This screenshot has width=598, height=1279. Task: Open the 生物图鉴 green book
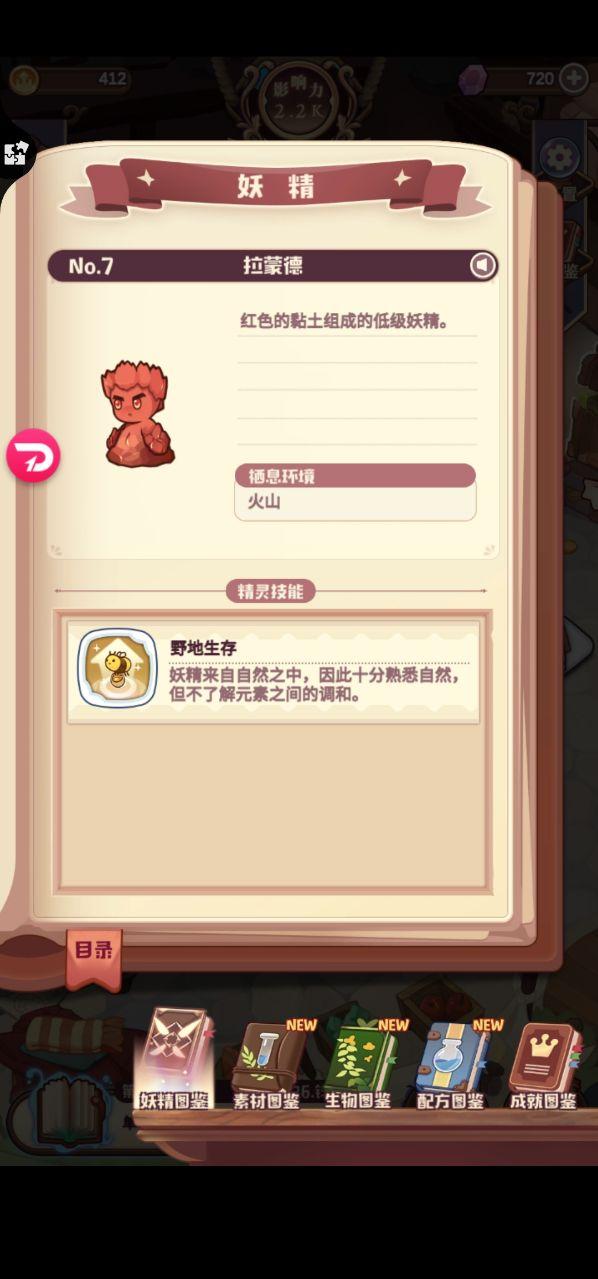point(358,1064)
